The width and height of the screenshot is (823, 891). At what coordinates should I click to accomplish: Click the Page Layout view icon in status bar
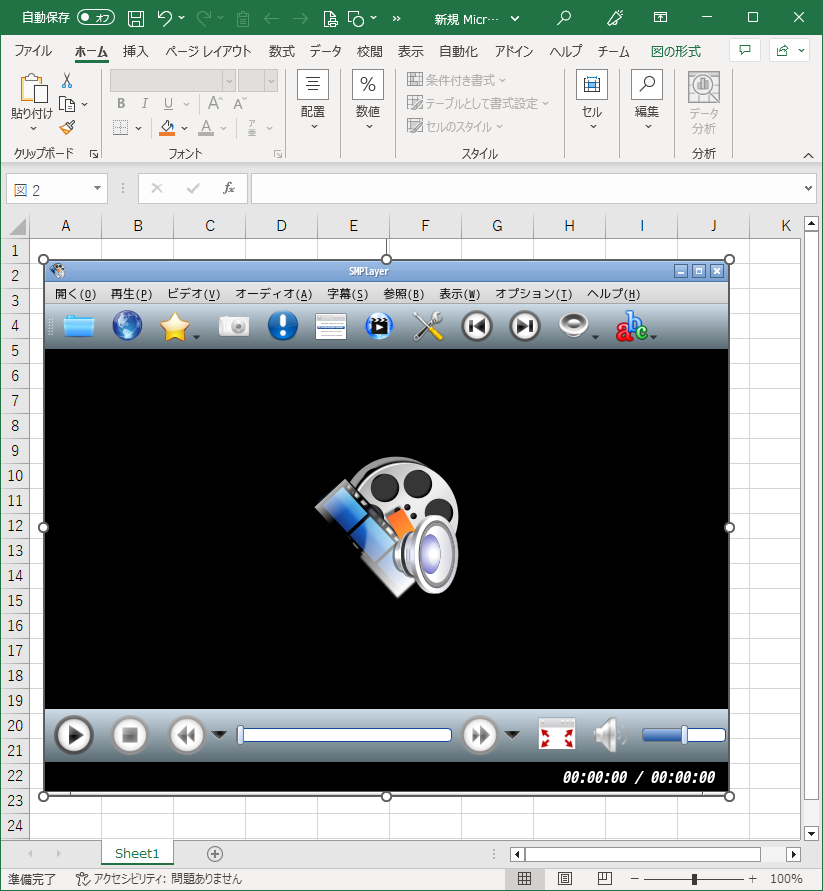564,878
